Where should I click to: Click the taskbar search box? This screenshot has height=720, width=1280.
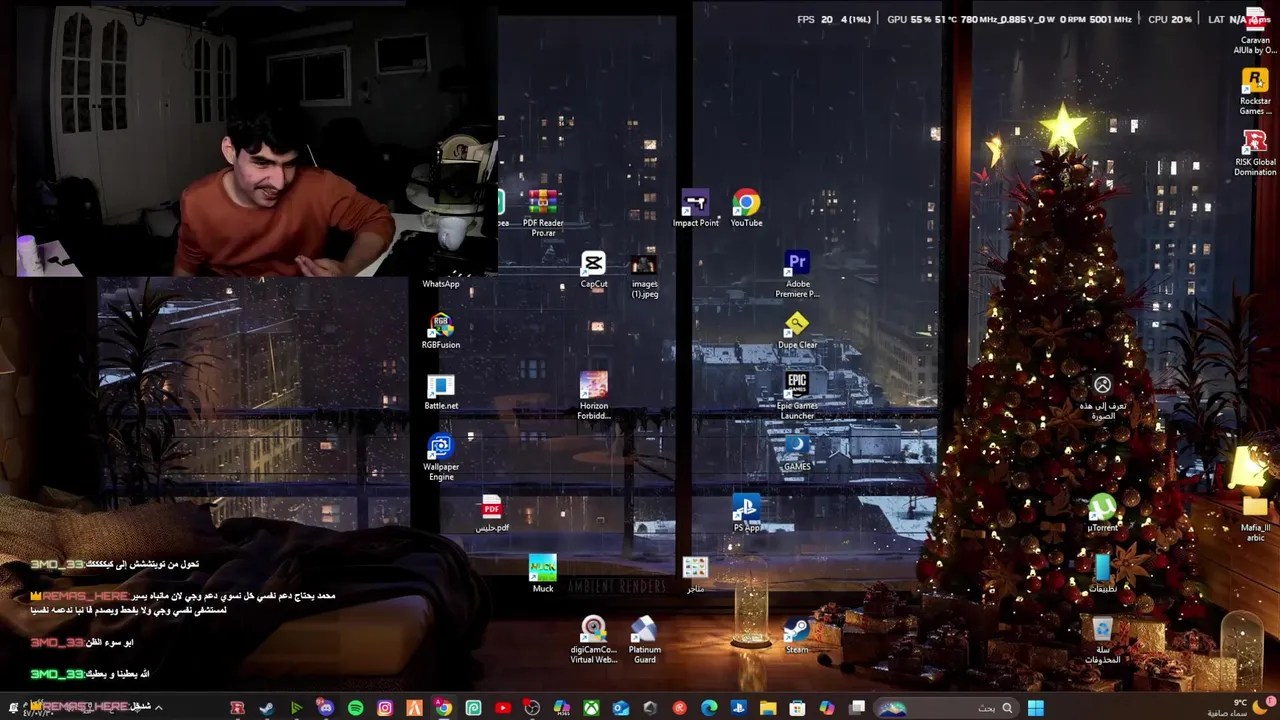947,708
